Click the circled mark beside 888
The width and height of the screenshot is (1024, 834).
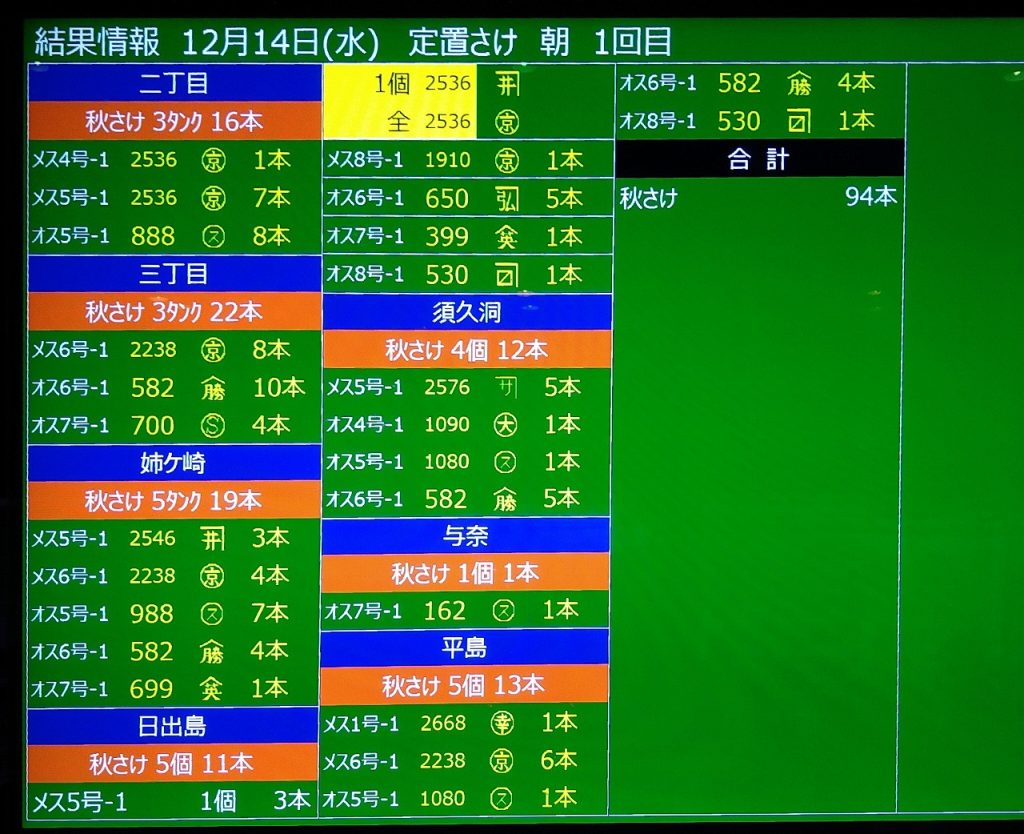coord(212,236)
